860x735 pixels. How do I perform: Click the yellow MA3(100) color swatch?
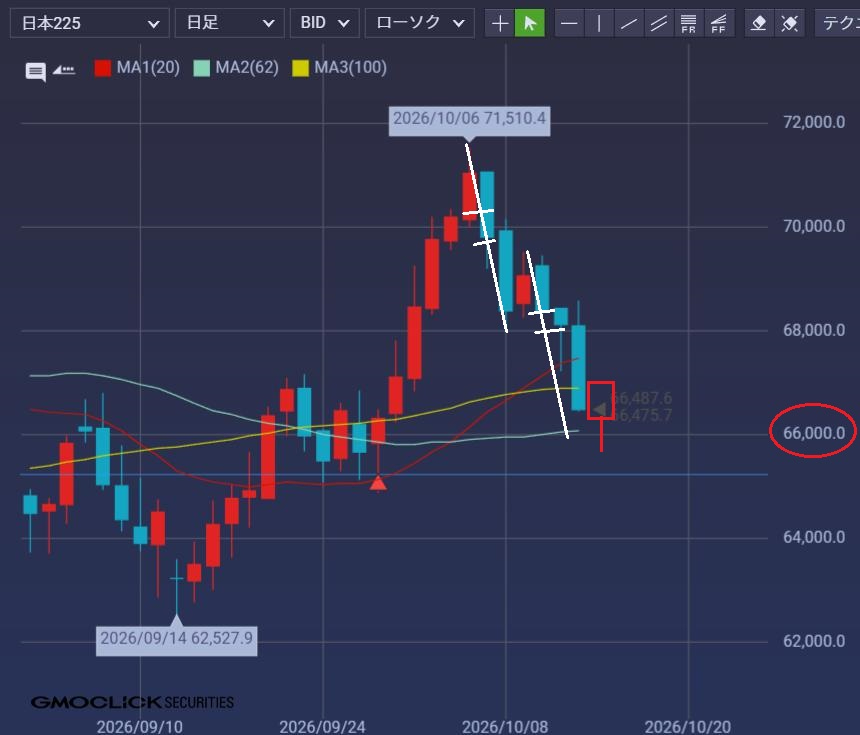pos(301,68)
